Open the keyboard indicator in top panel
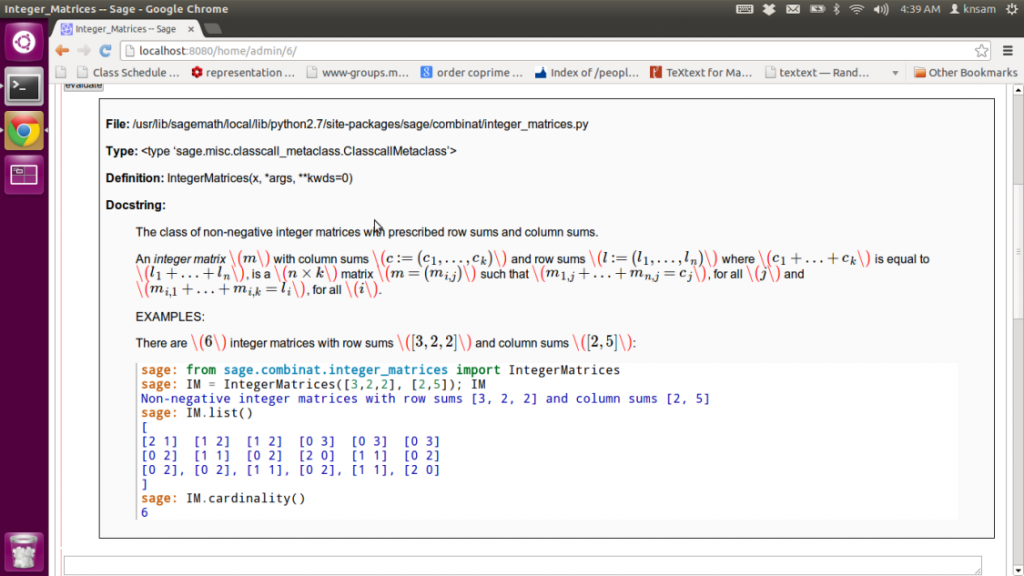 pos(744,9)
